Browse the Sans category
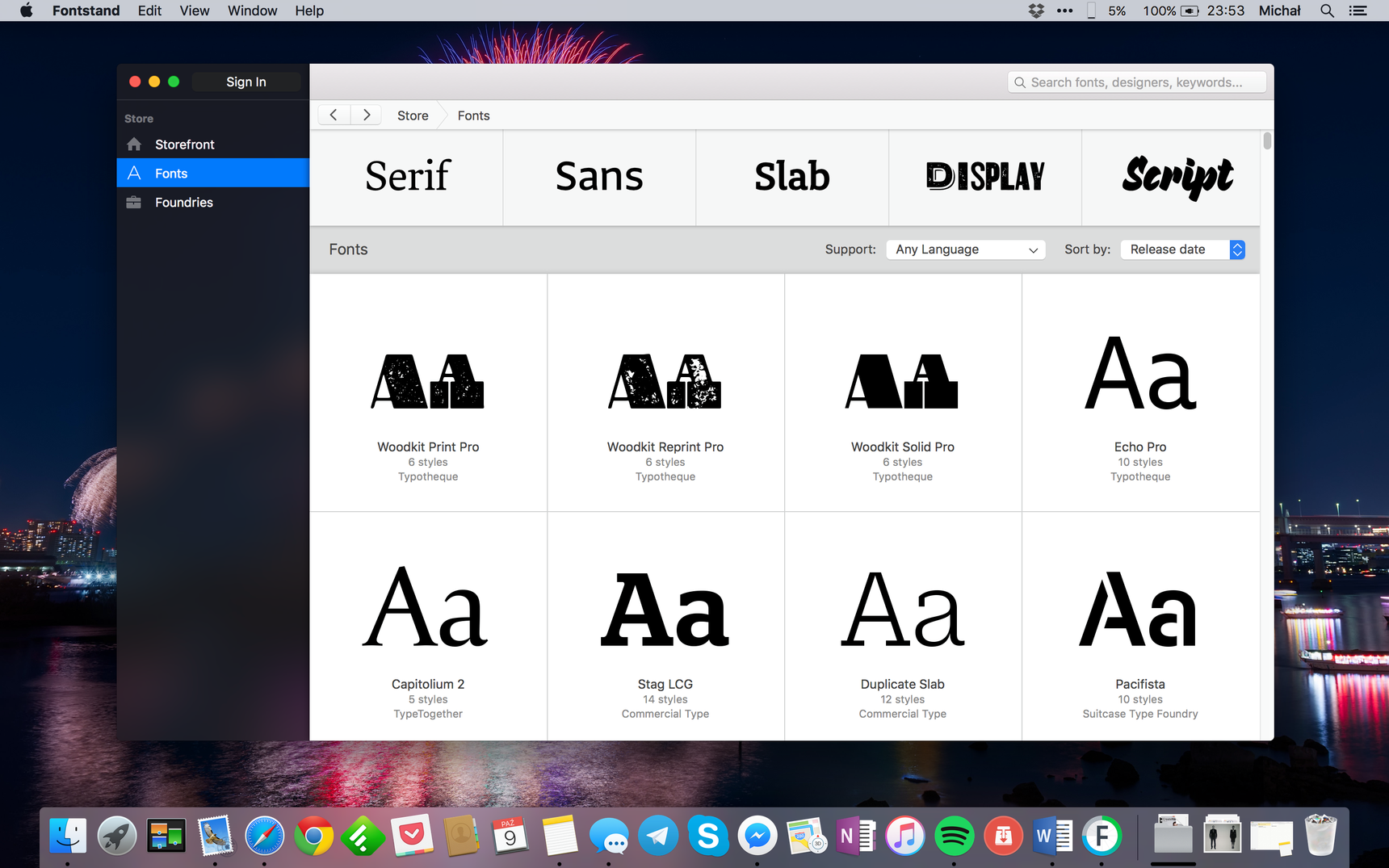 click(x=599, y=178)
